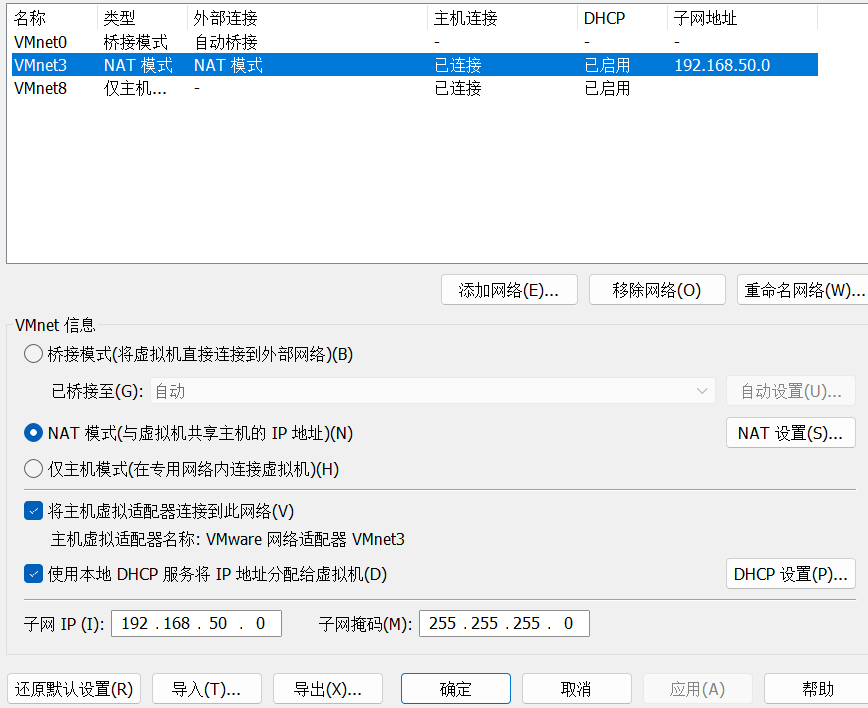Click 还原默认设置 button

click(x=75, y=689)
